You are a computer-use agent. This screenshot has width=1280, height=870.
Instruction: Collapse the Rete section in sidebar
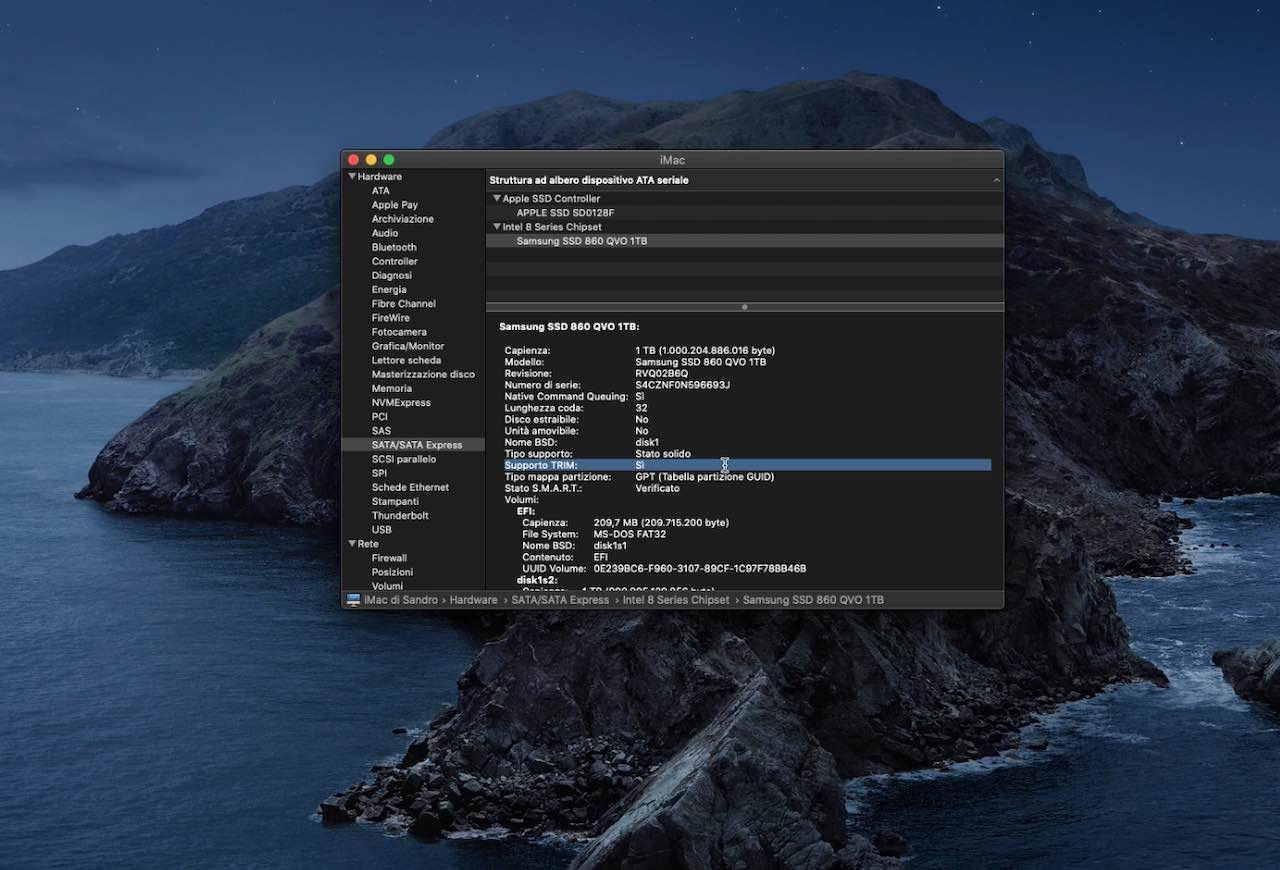352,544
